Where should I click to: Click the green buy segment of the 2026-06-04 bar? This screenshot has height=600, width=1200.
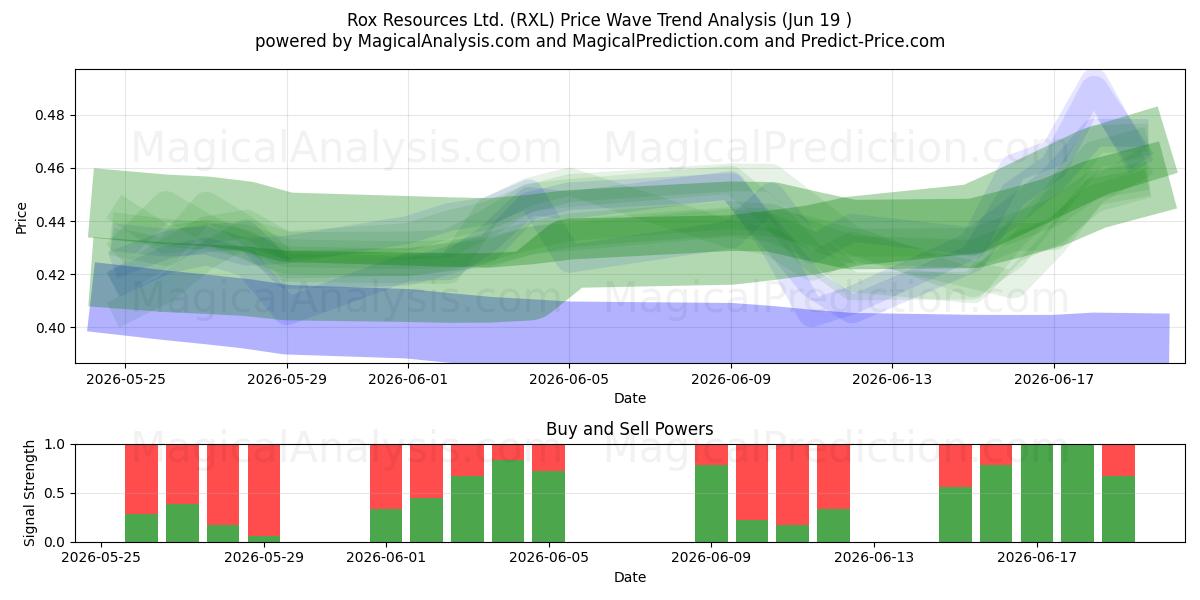coord(508,501)
